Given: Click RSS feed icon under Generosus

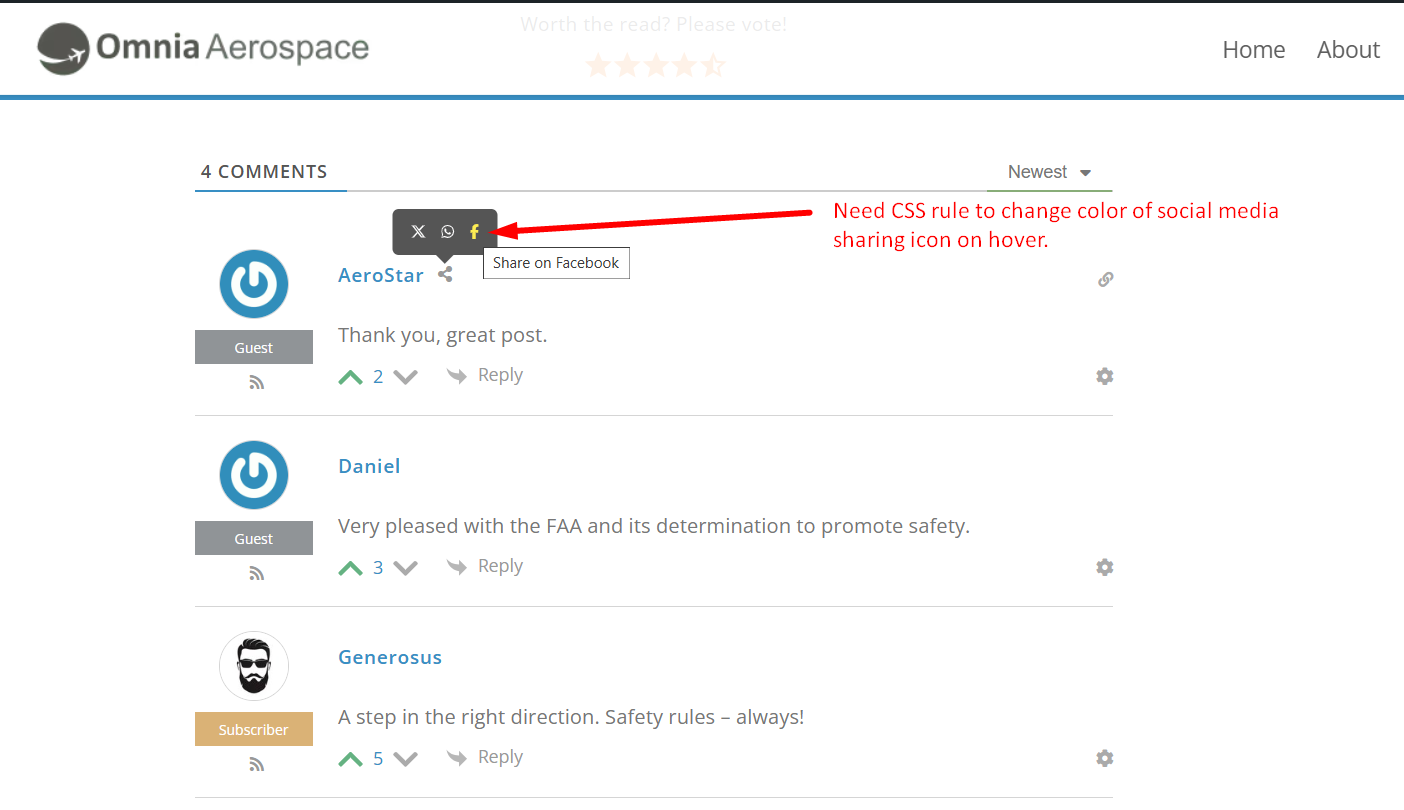Looking at the screenshot, I should [x=256, y=765].
